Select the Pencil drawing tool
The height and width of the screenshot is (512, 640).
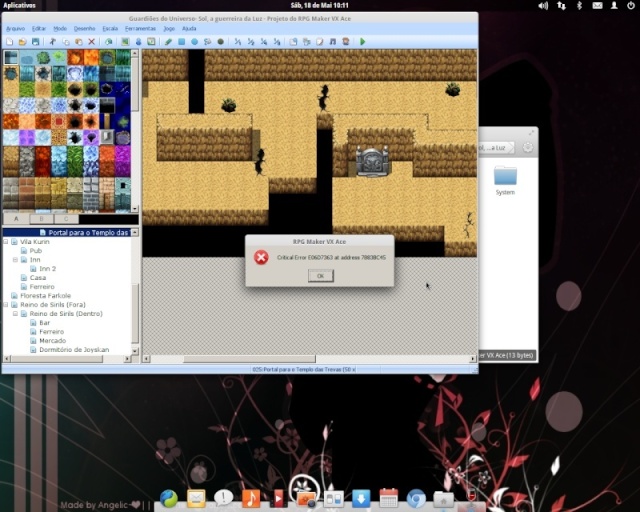pyautogui.click(x=168, y=42)
